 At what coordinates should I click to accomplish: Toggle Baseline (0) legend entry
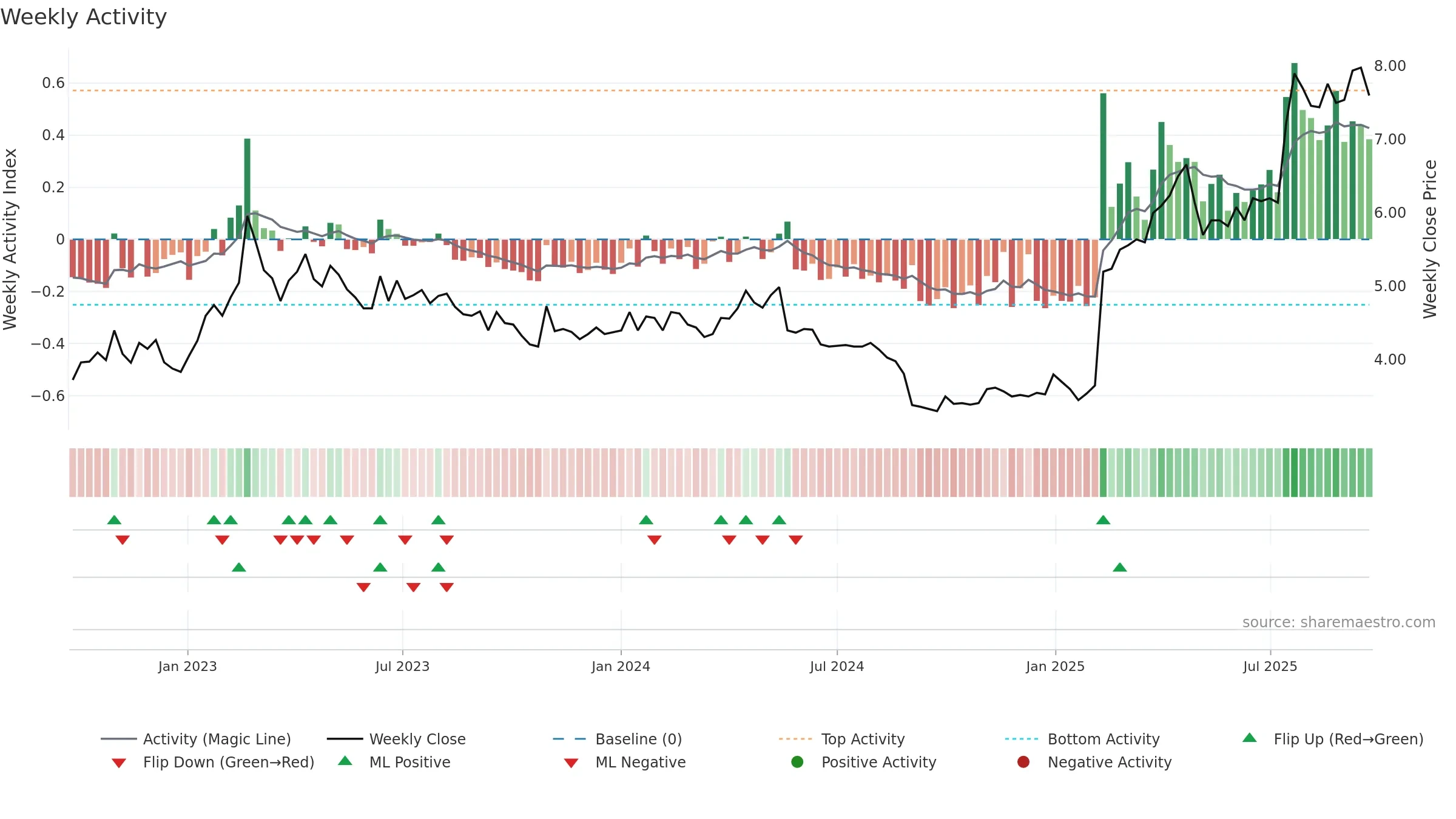pyautogui.click(x=618, y=739)
